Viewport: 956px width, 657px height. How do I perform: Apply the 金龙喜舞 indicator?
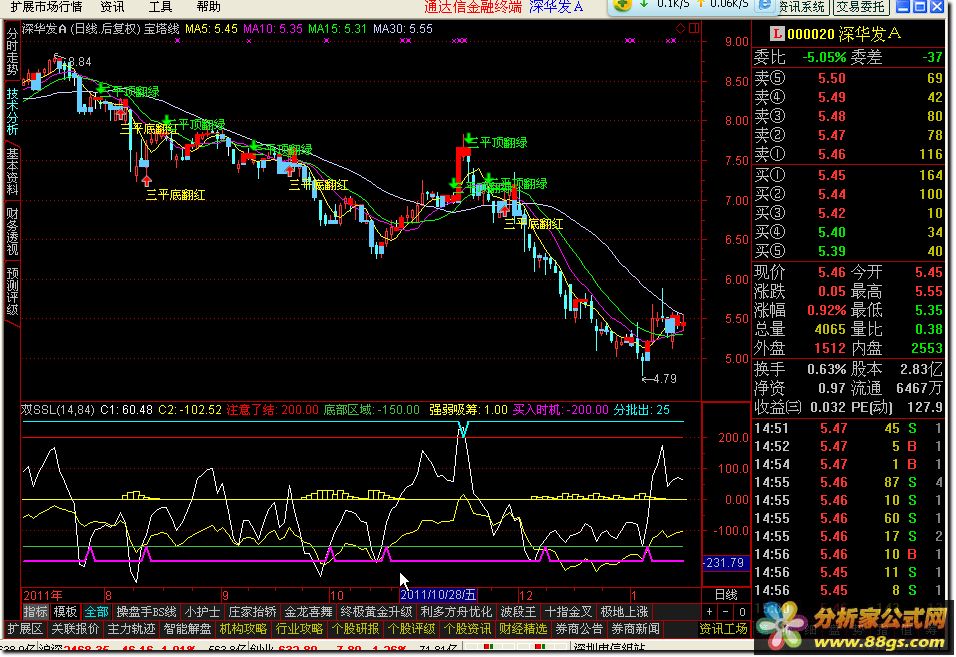pyautogui.click(x=309, y=611)
